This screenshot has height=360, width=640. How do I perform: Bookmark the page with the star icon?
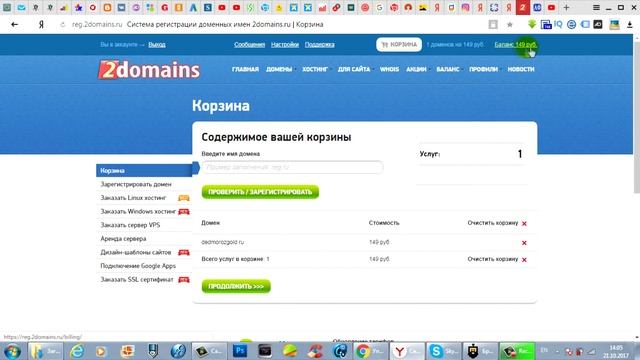click(x=510, y=24)
